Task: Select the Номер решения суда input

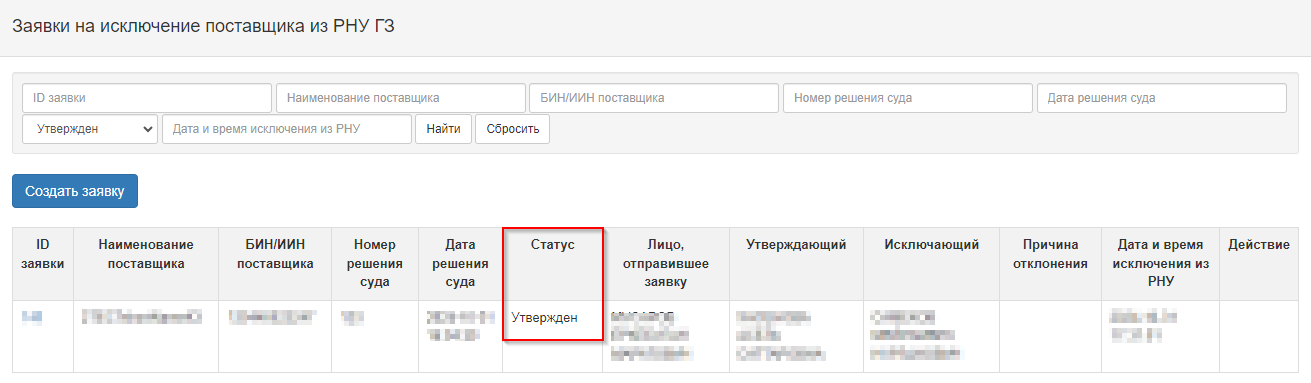Action: click(x=908, y=98)
